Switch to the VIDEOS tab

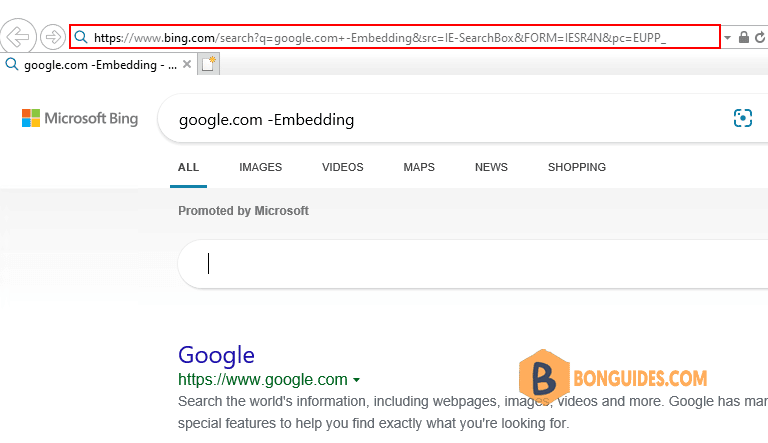343,167
